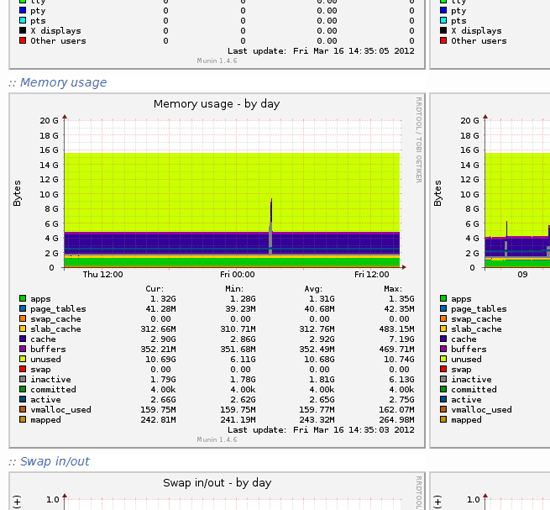Select the orange swap_cache legend swatch

tap(22, 319)
